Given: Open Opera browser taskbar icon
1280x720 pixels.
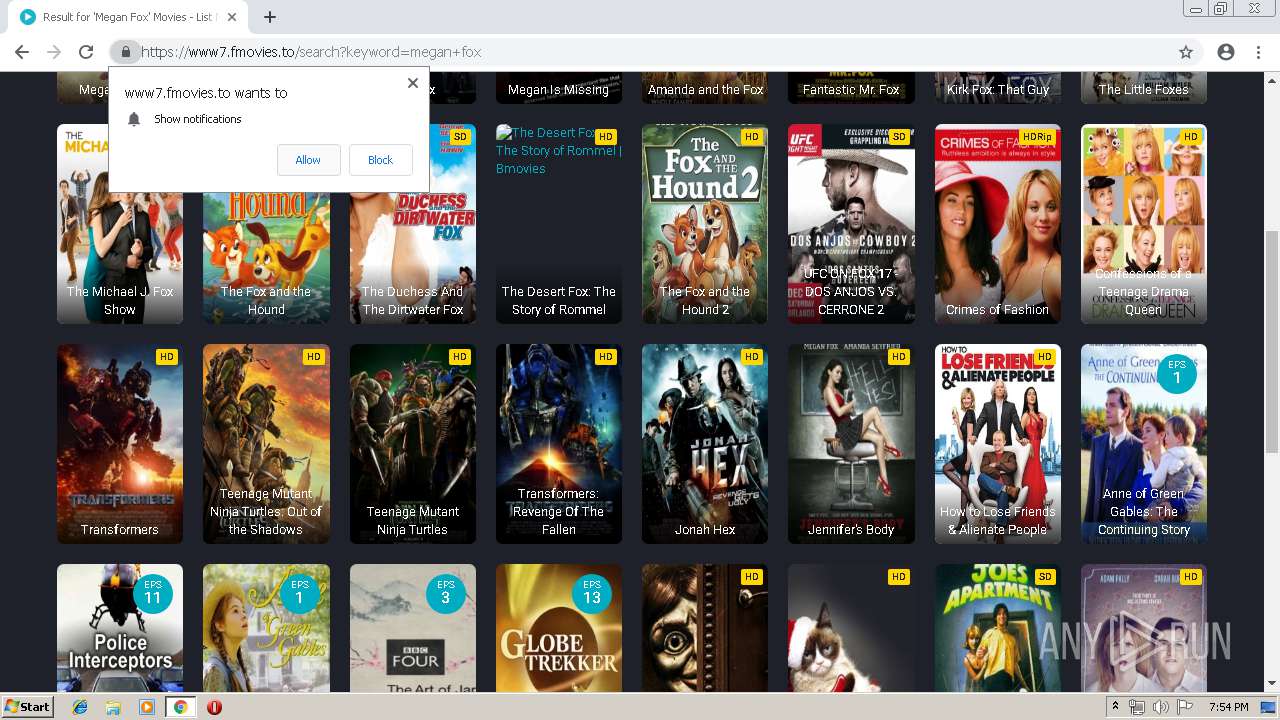Looking at the screenshot, I should [x=214, y=707].
